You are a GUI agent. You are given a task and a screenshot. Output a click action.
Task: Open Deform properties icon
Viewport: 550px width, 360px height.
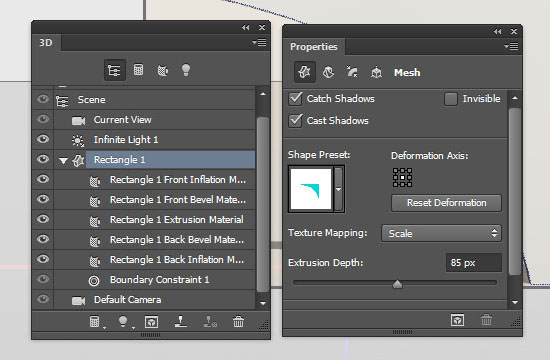pos(328,72)
